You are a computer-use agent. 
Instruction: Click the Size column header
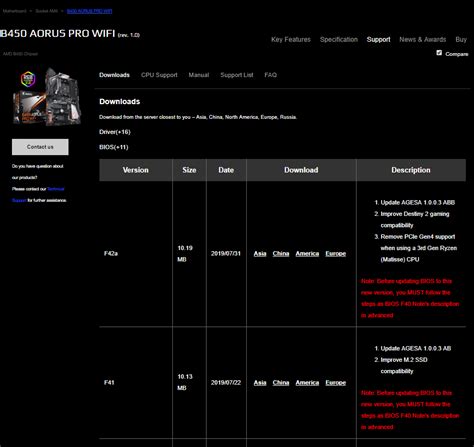point(189,170)
